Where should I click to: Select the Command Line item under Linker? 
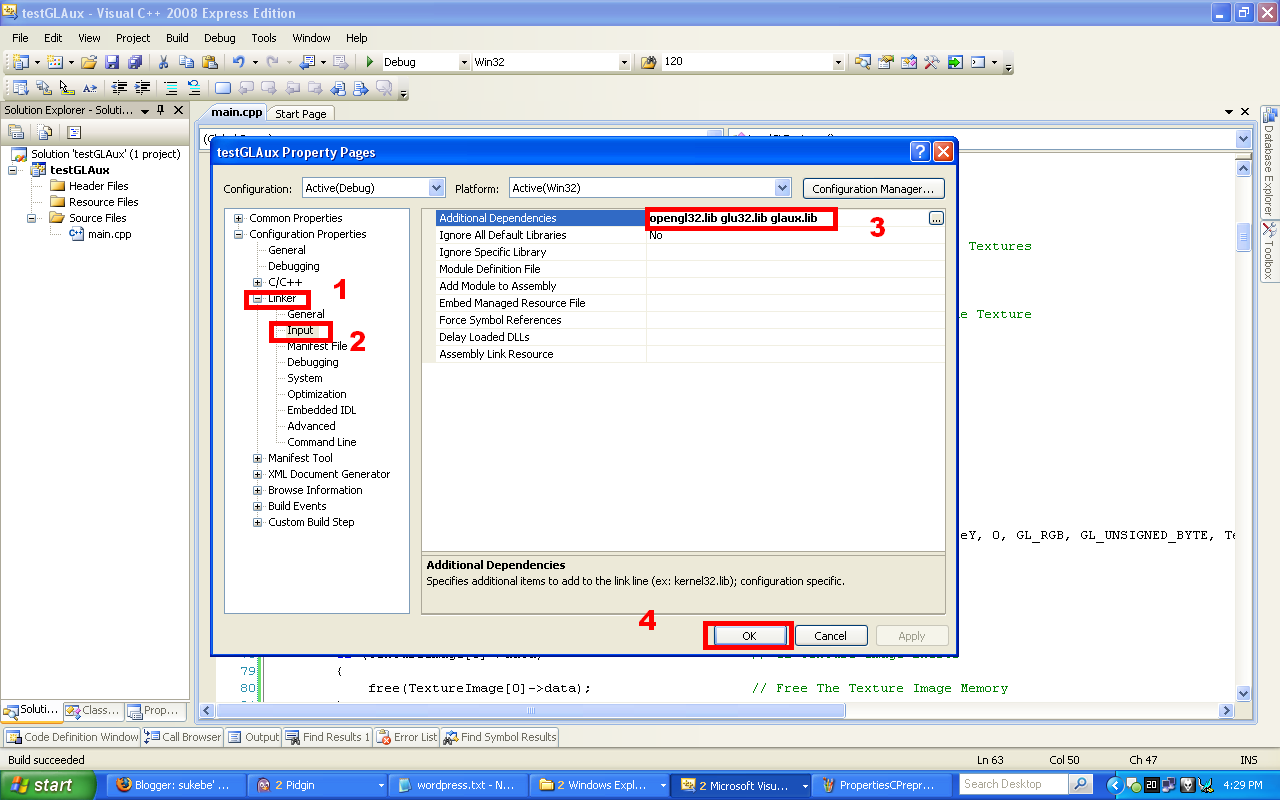[322, 442]
